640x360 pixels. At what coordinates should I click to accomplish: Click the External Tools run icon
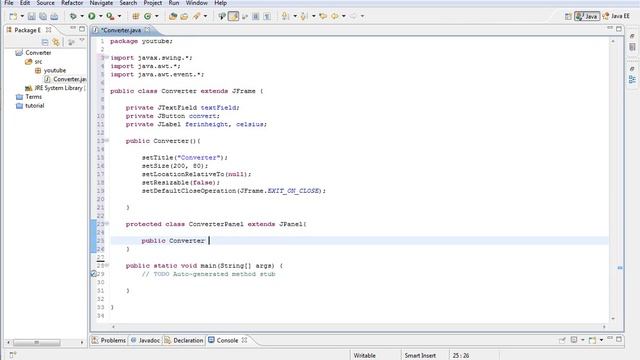tap(110, 16)
